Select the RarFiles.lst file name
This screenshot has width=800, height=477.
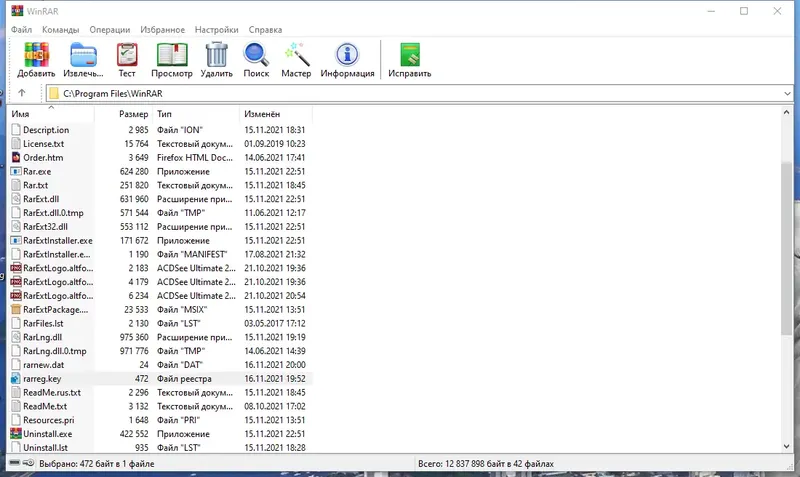point(43,323)
